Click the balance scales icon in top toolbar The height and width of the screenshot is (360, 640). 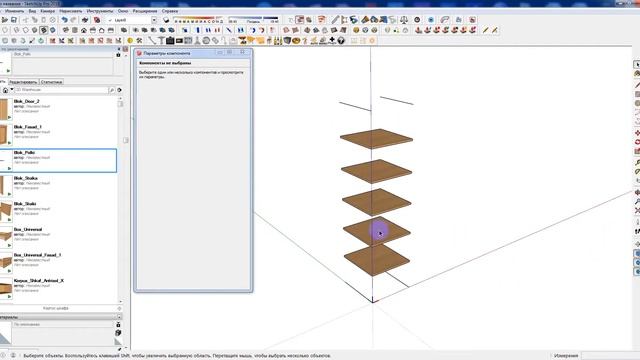(x=404, y=20)
